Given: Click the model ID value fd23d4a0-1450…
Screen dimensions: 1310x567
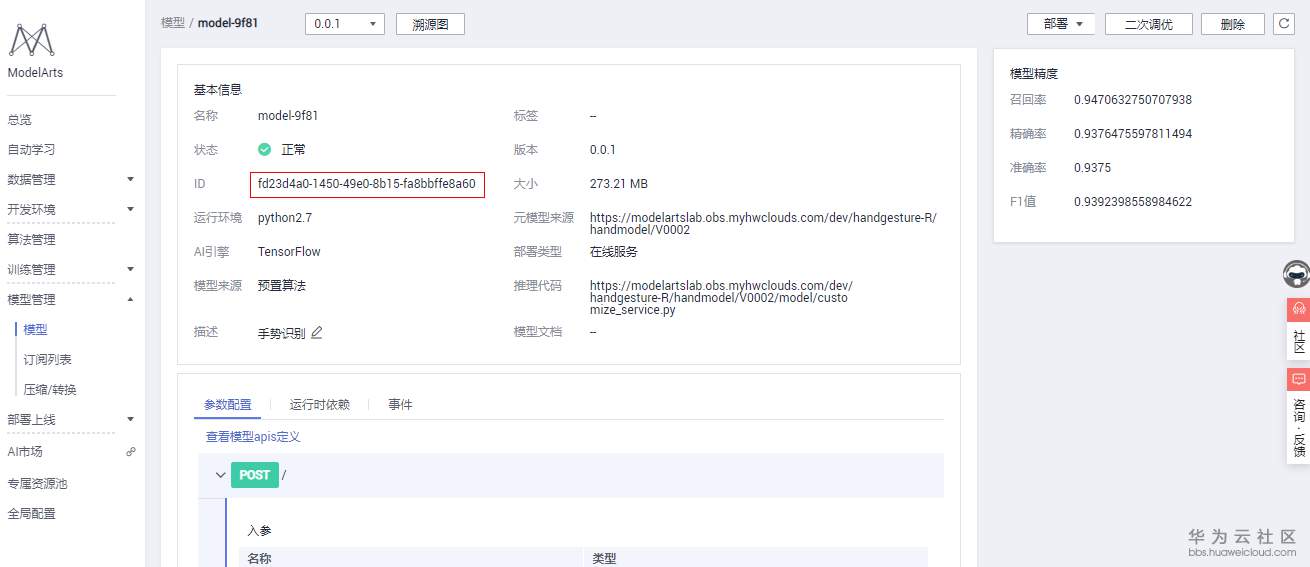Looking at the screenshot, I should coord(367,184).
